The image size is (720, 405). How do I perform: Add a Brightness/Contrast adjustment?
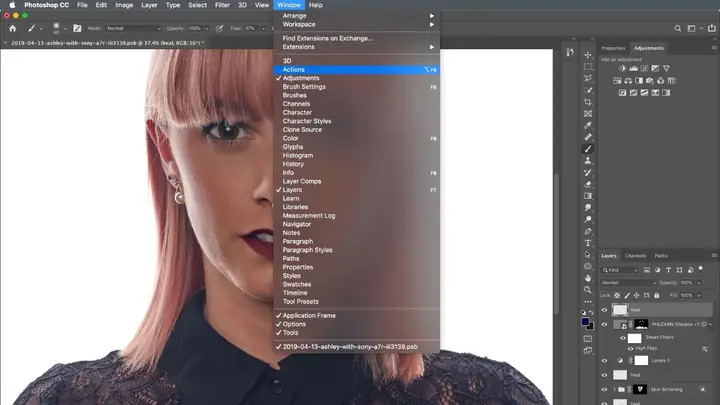[623, 68]
